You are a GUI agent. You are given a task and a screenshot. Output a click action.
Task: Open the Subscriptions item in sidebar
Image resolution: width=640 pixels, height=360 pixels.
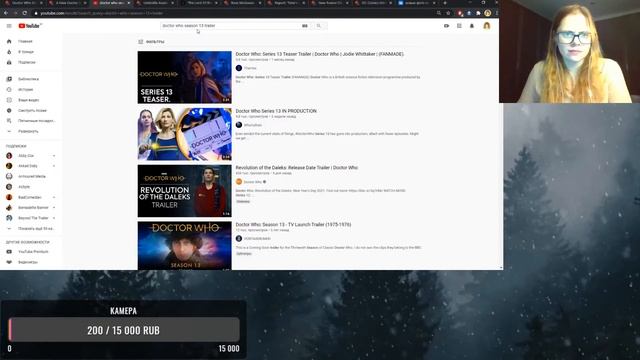(32, 62)
